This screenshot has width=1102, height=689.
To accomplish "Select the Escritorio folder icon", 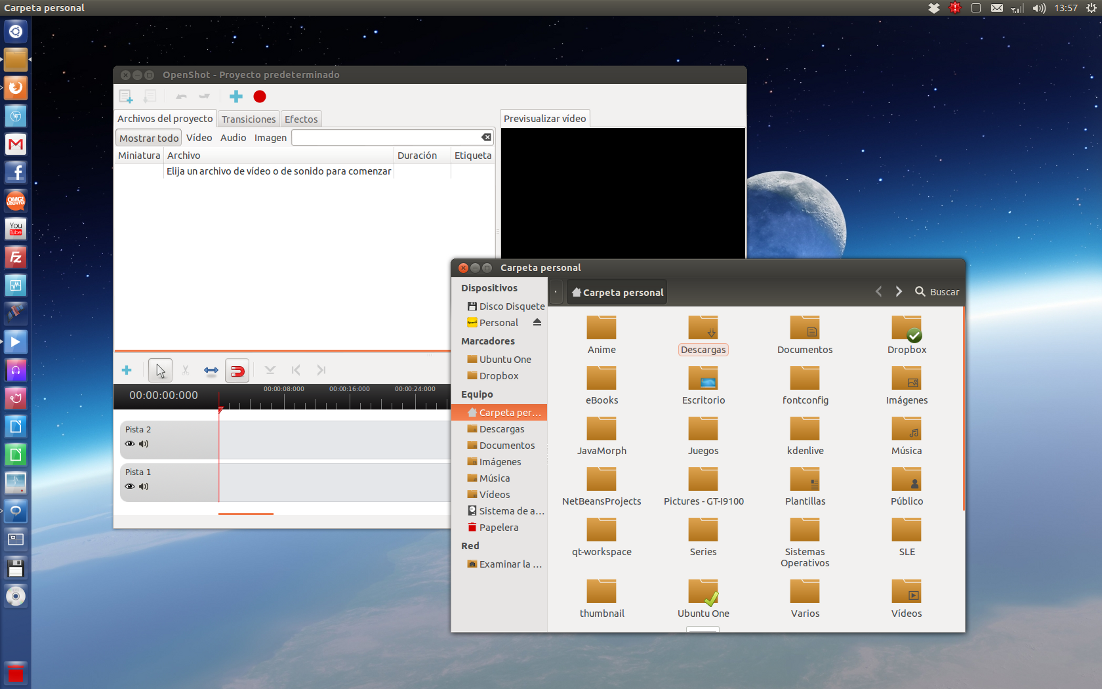I will [704, 378].
